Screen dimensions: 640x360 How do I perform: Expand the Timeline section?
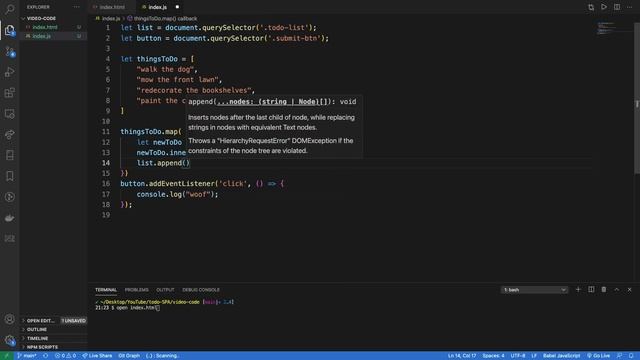click(54, 338)
